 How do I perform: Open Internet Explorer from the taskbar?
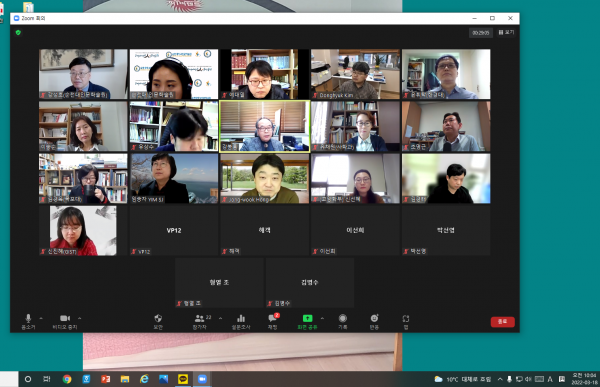tap(144, 379)
